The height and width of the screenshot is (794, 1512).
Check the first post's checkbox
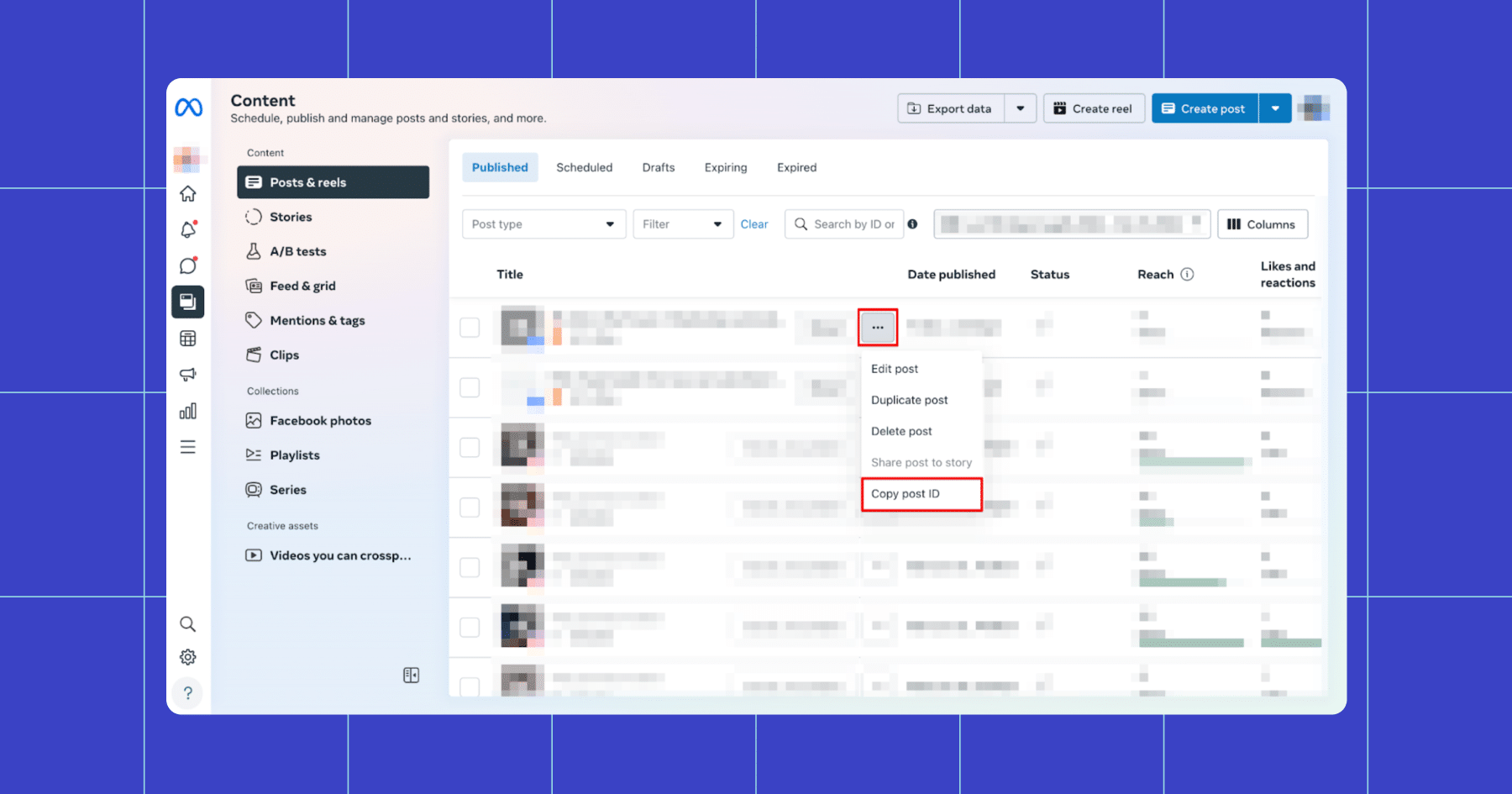click(x=470, y=328)
